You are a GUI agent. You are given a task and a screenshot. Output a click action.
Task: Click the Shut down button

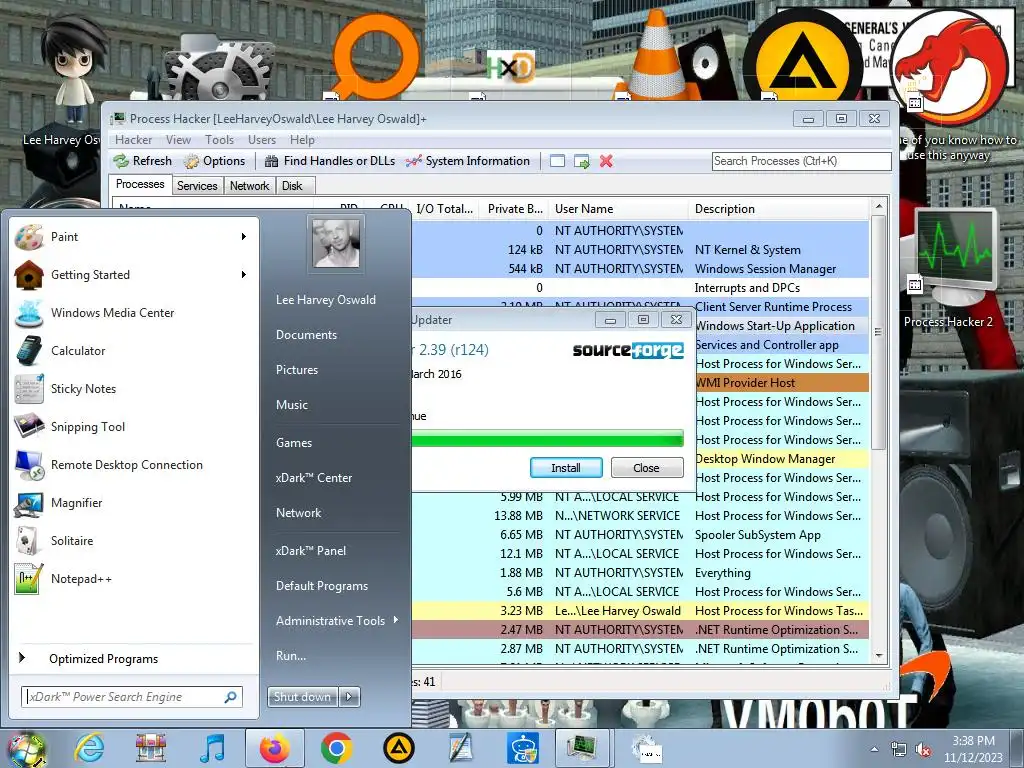tap(302, 697)
